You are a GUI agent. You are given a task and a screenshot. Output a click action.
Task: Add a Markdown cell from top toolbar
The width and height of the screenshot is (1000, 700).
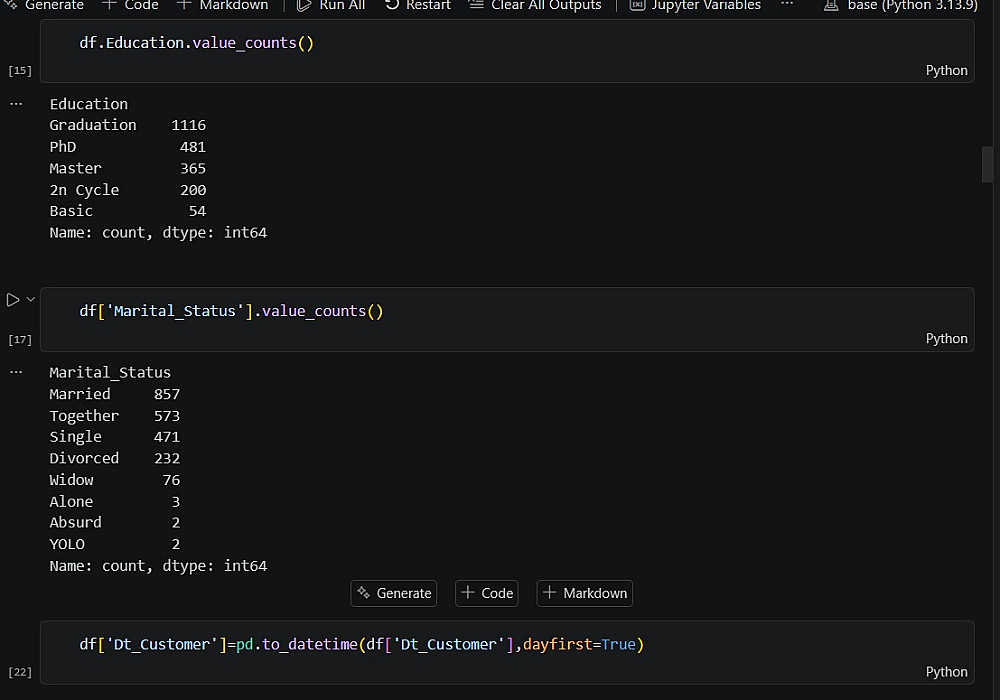(223, 5)
